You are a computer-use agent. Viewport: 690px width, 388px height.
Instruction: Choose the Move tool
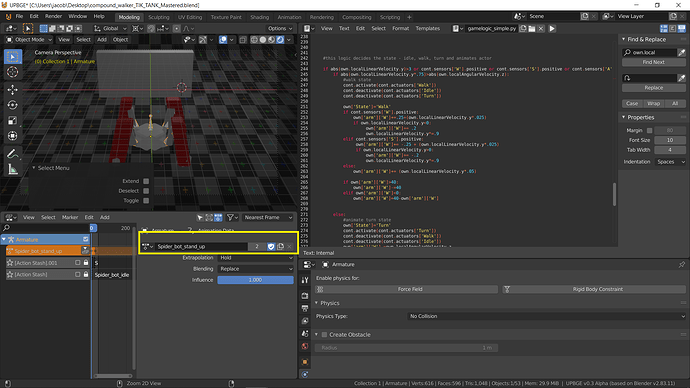(x=12, y=90)
